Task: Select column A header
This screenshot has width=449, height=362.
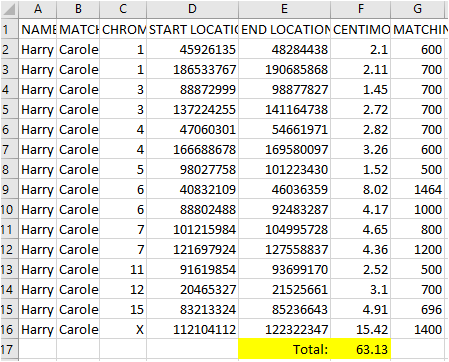Action: [x=38, y=9]
